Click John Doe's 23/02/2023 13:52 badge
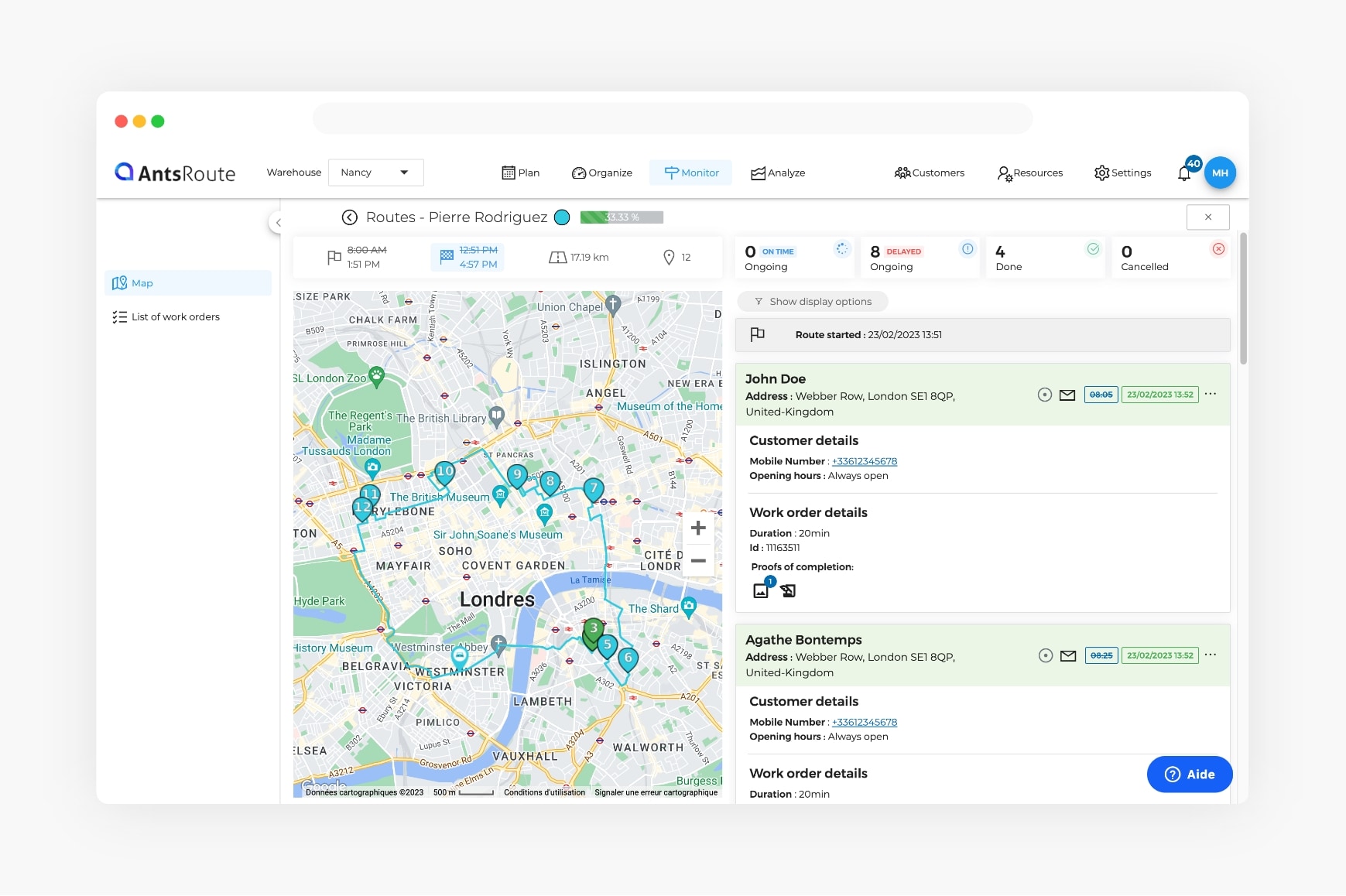This screenshot has height=896, width=1346. [x=1159, y=395]
